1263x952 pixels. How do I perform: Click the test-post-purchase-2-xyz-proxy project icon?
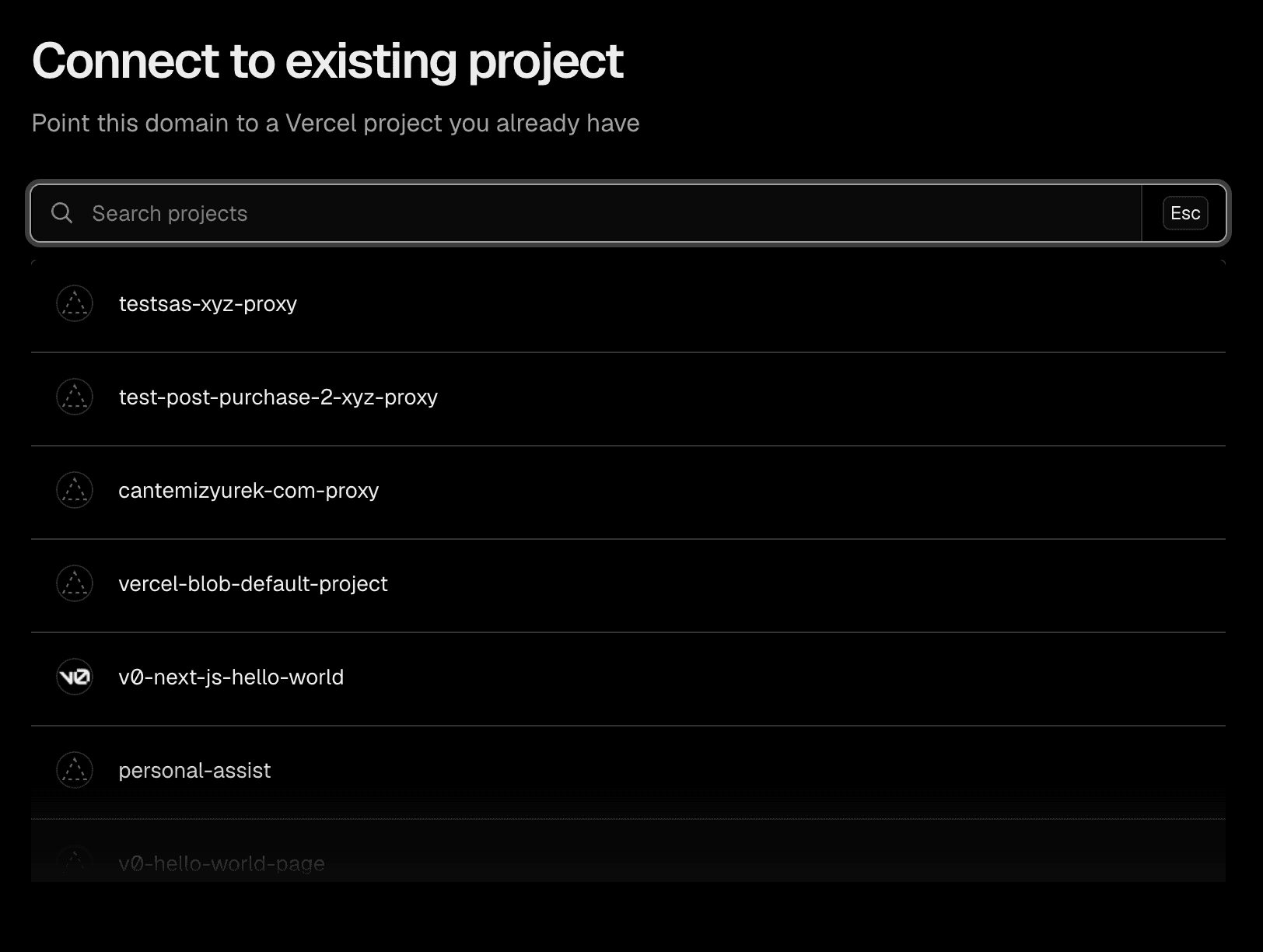tap(75, 397)
